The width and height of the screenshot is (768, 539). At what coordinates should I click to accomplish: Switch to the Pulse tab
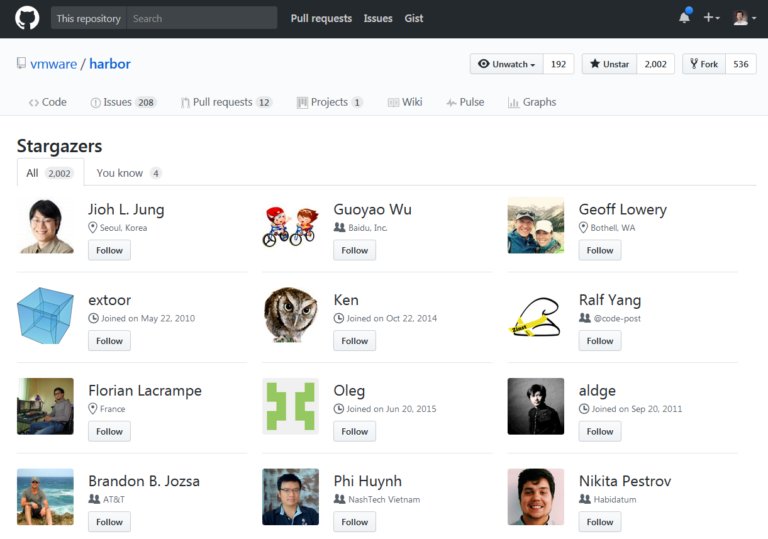[465, 102]
